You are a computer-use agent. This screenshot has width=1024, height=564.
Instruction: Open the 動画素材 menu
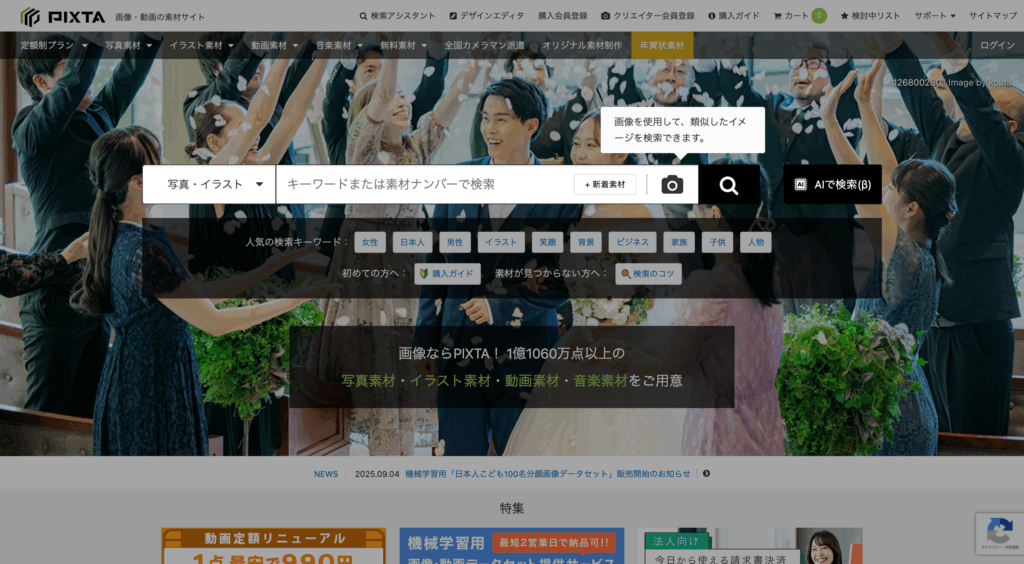[x=276, y=45]
